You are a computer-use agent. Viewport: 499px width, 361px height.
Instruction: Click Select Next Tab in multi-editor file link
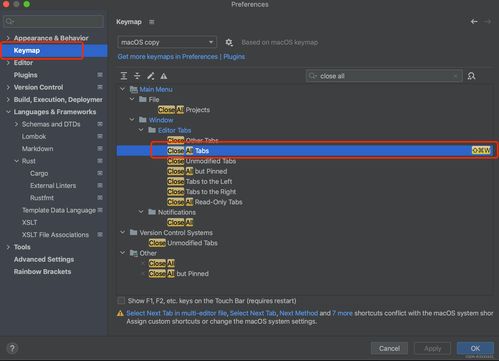177,313
